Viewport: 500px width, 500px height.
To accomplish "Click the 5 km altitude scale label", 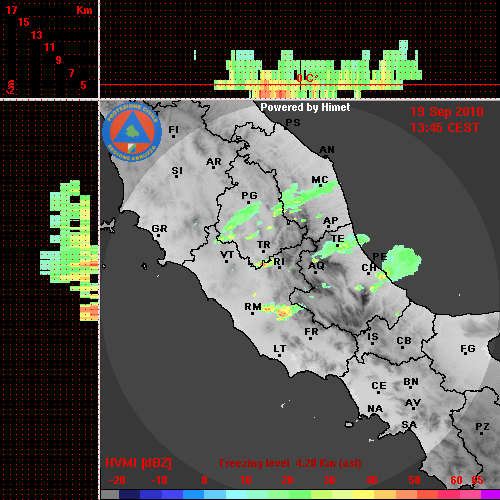I will pos(83,85).
